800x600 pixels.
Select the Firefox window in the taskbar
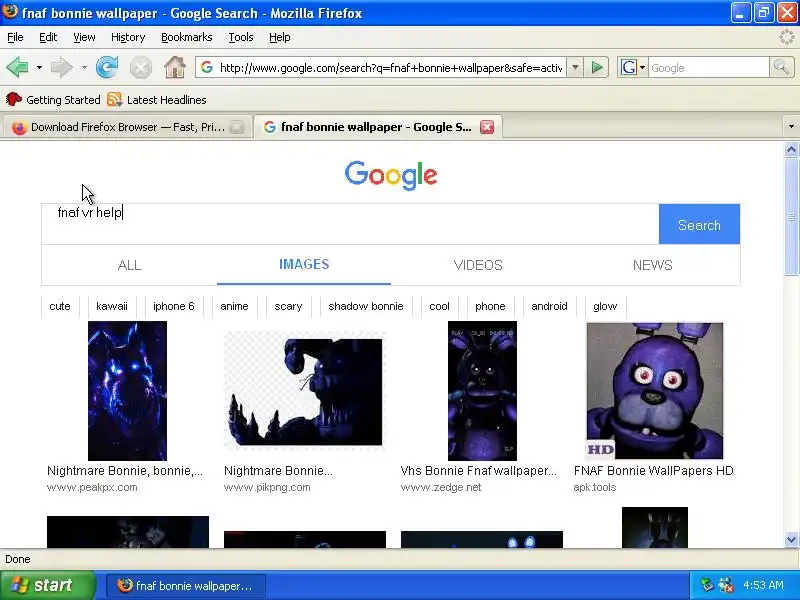pos(186,586)
